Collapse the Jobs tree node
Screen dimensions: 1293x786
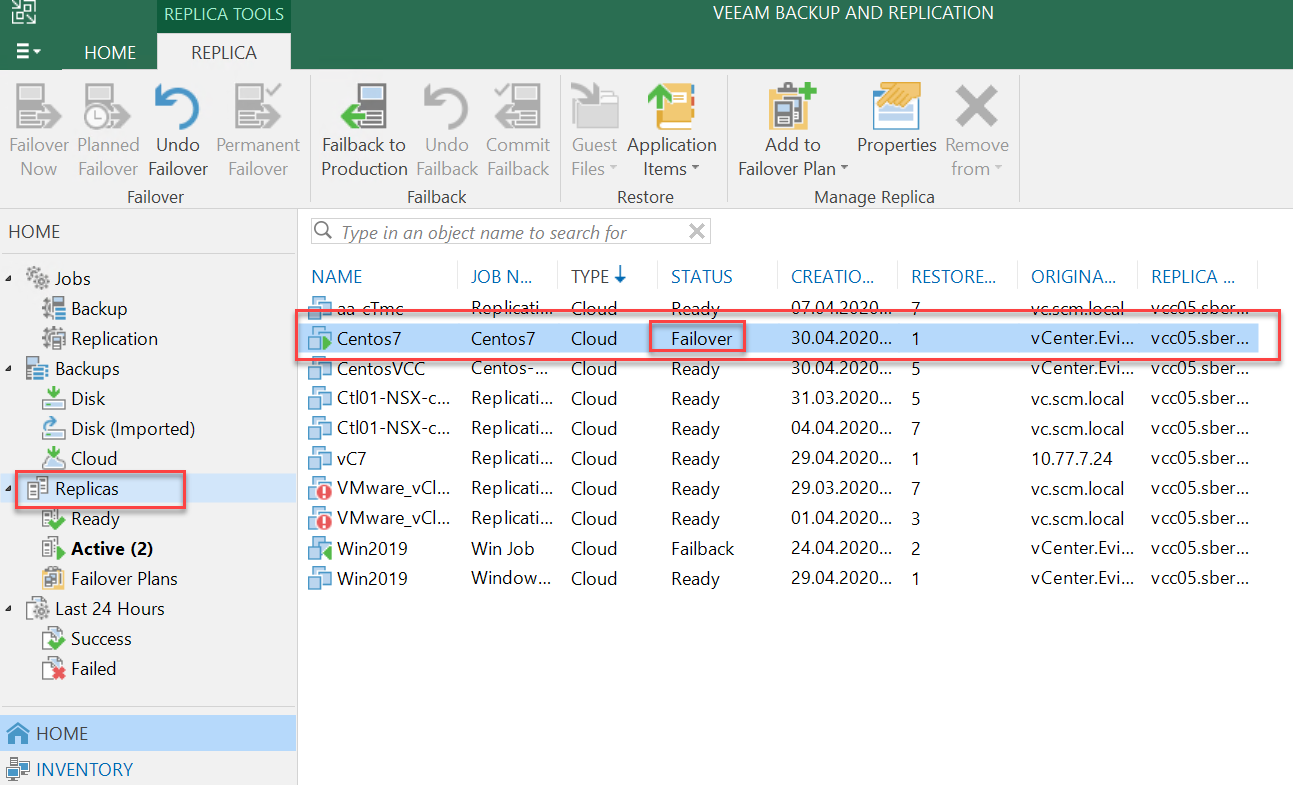pyautogui.click(x=10, y=279)
